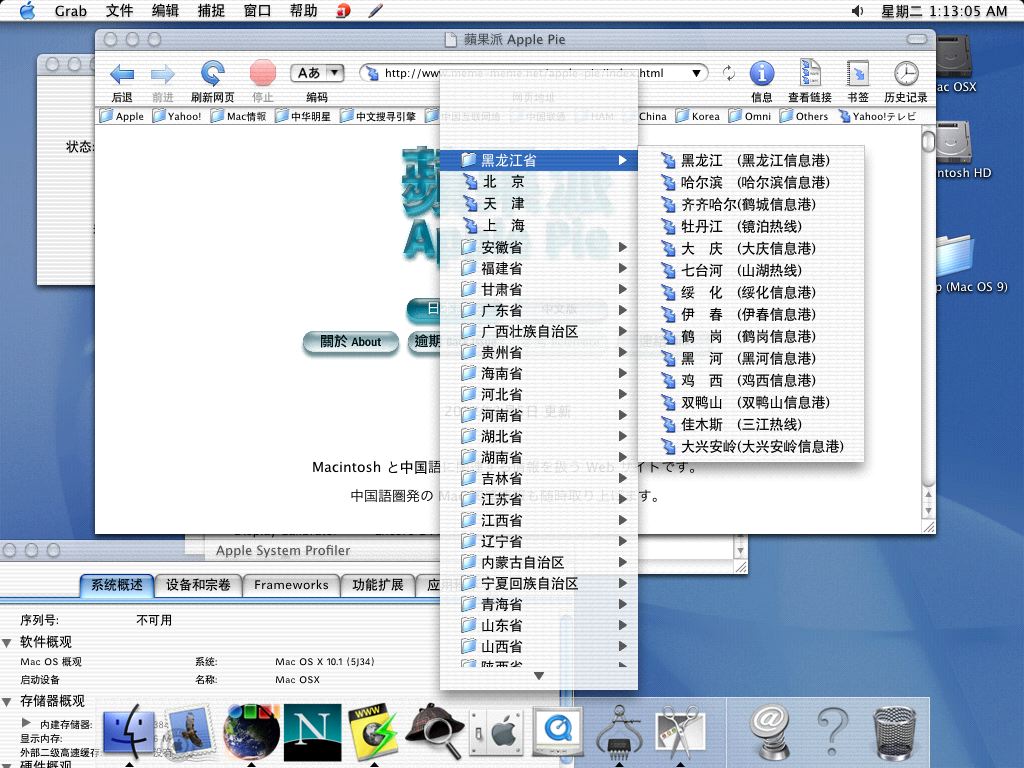Open the Bookmarks toolbar icon
Image resolution: width=1024 pixels, height=768 pixels.
(858, 74)
